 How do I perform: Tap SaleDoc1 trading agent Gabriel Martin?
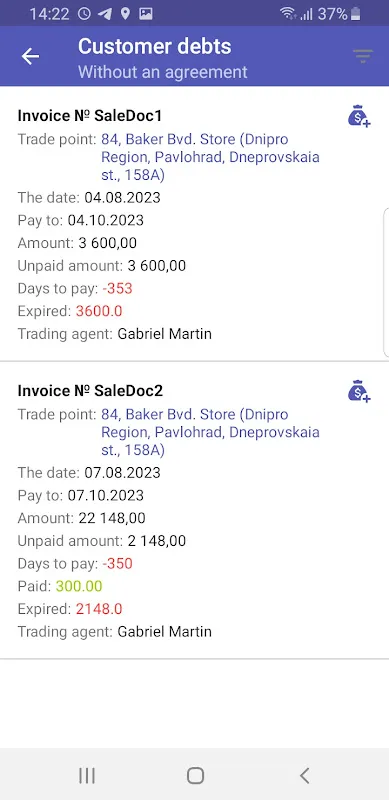164,334
